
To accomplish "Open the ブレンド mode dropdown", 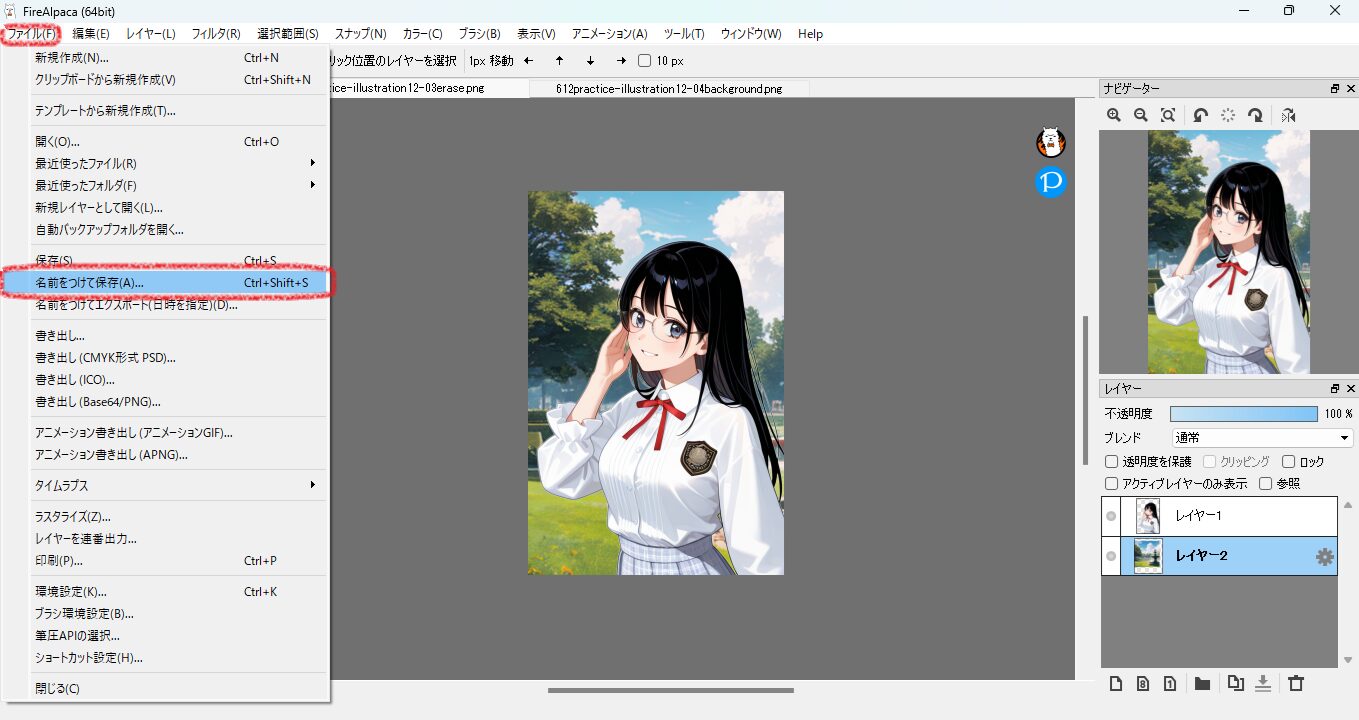I will (x=1262, y=438).
